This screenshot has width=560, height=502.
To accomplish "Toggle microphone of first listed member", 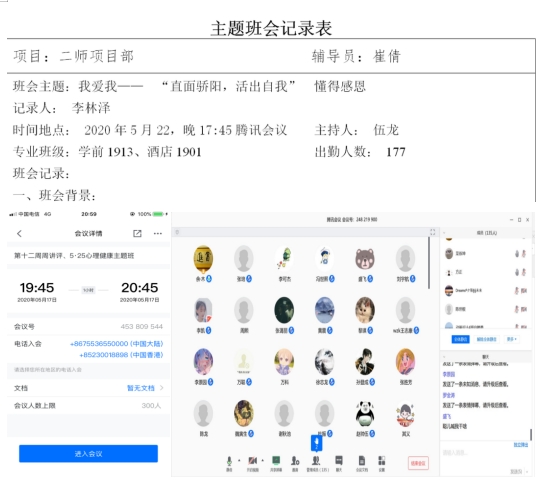I will click(517, 253).
